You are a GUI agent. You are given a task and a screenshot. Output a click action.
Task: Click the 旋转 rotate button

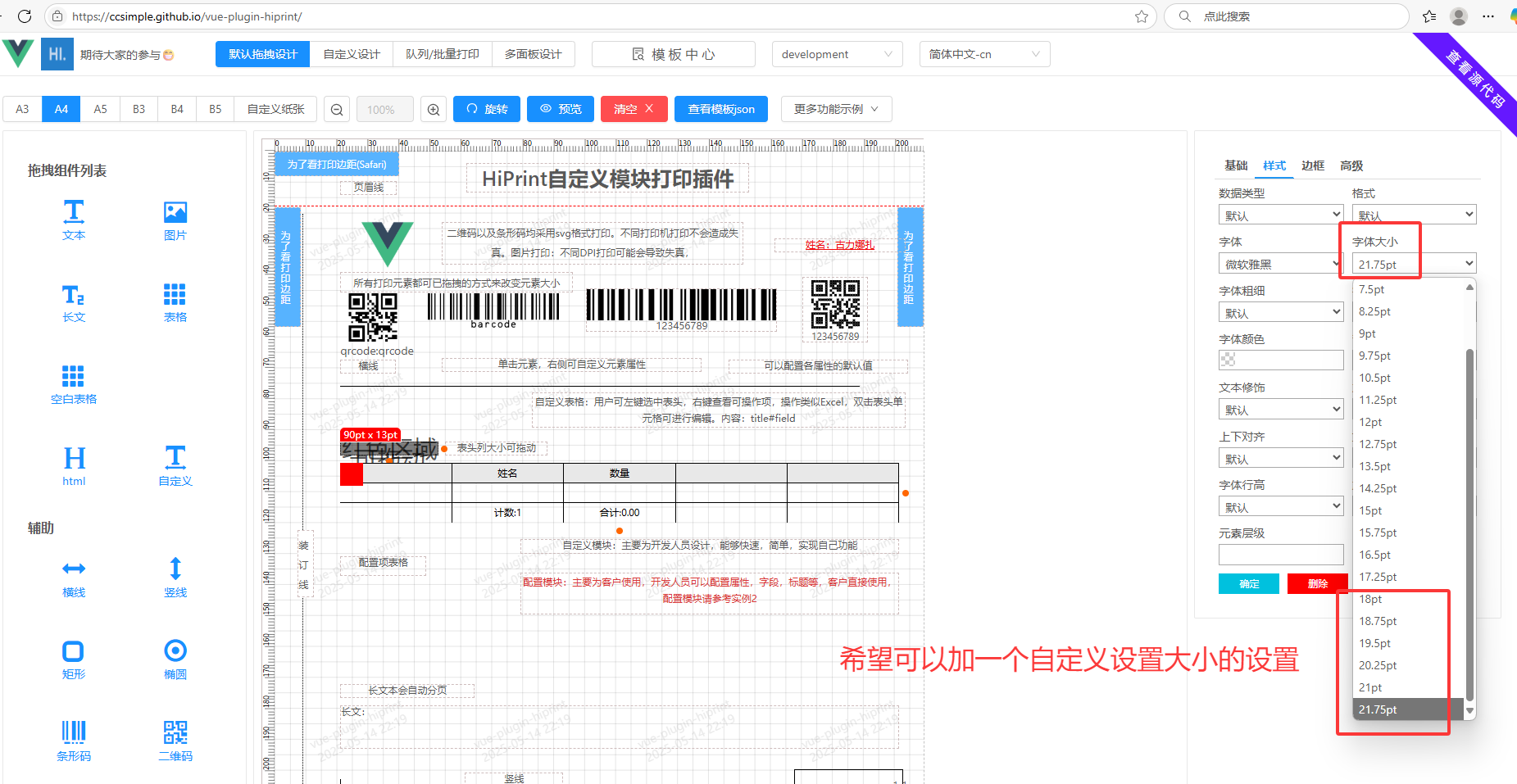click(x=487, y=109)
